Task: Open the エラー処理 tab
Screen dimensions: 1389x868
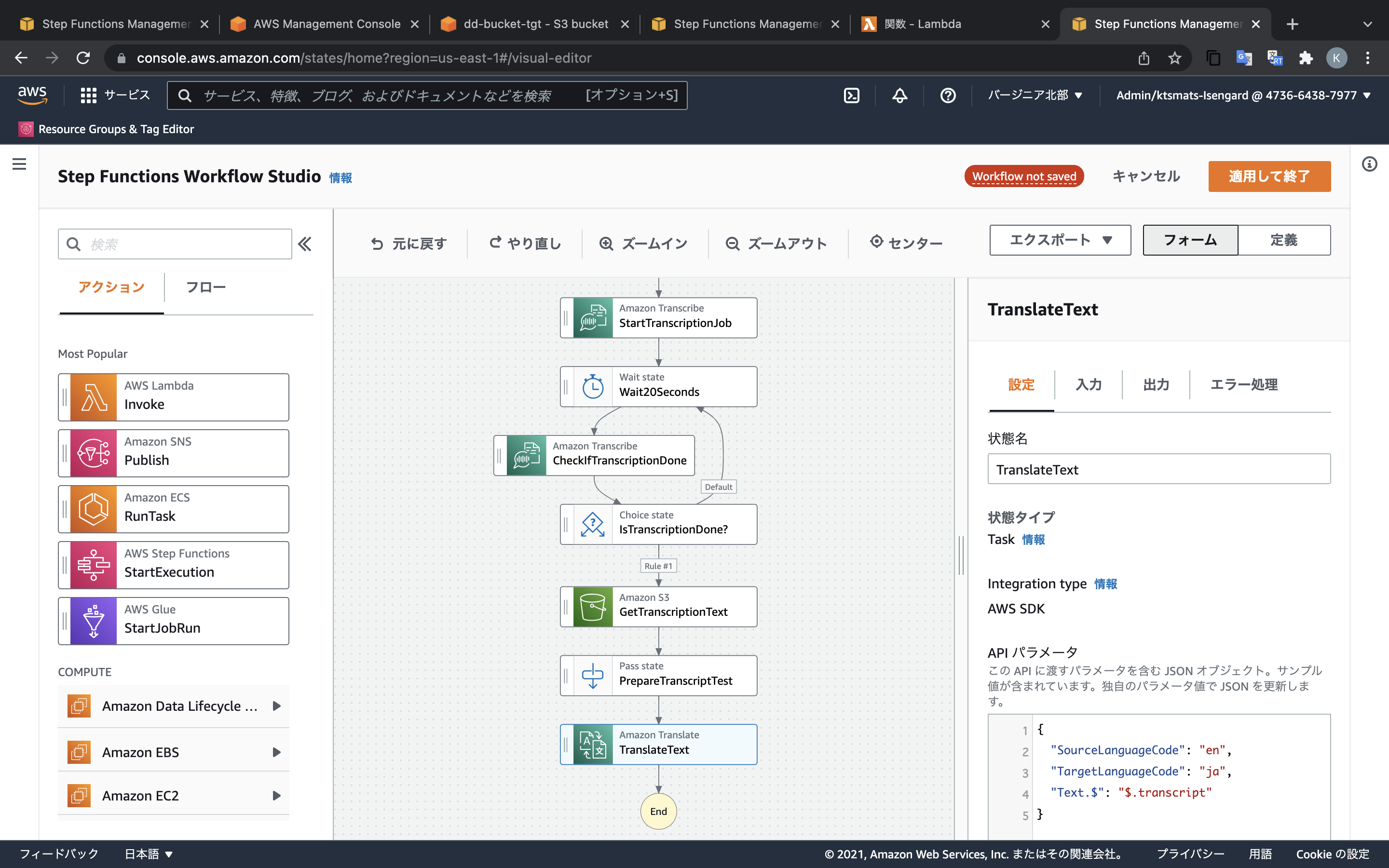Action: tap(1243, 384)
